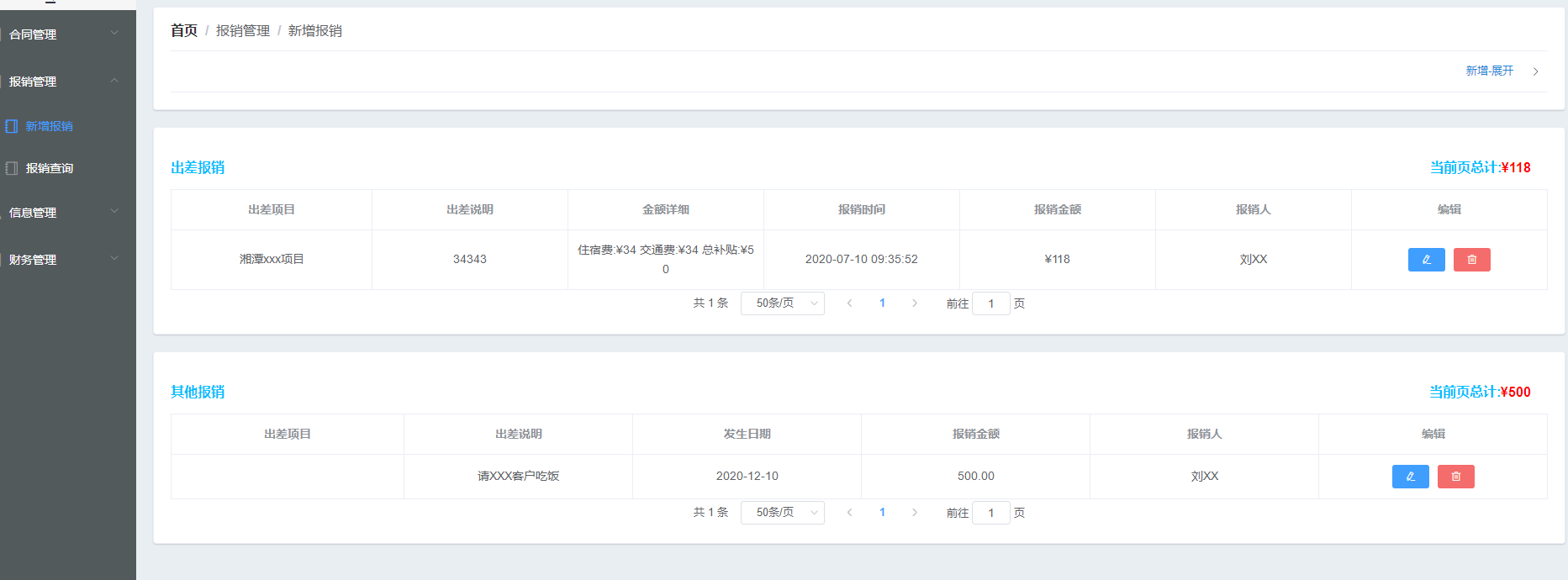The image size is (1568, 580).
Task: Select page 1 in 其他报销 pagination
Action: [x=882, y=513]
